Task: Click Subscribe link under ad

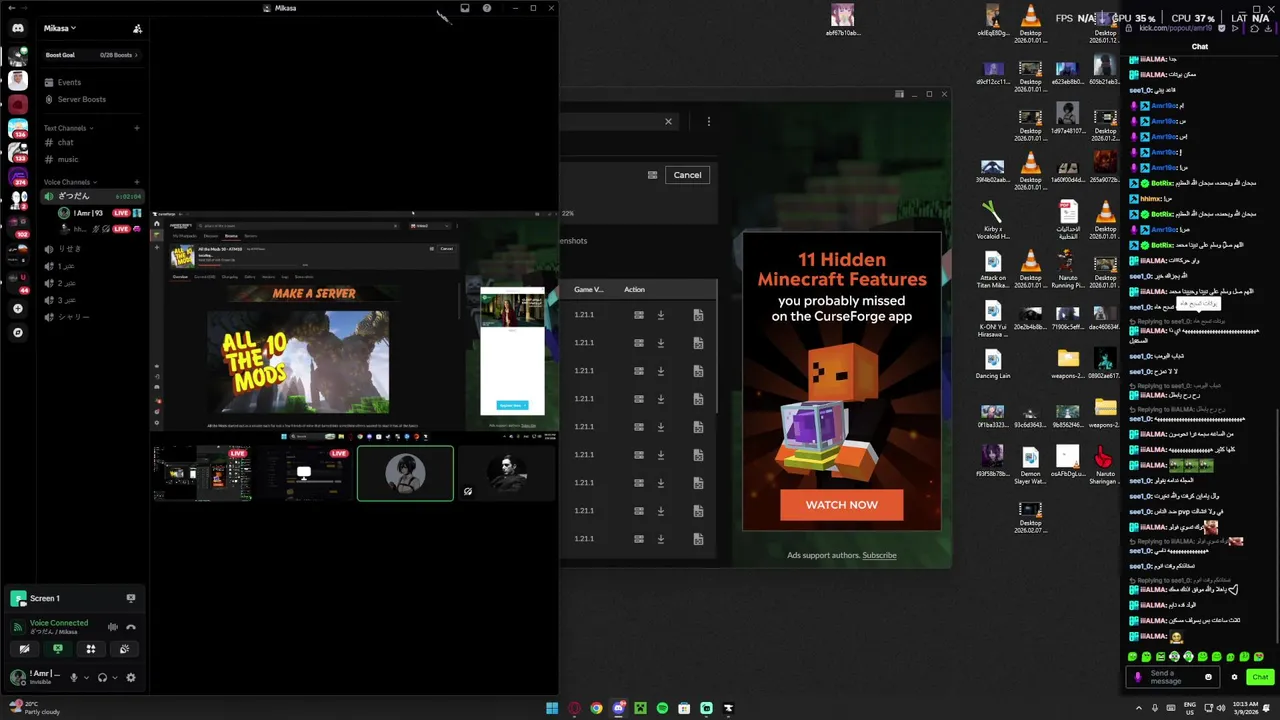Action: pyautogui.click(x=879, y=555)
